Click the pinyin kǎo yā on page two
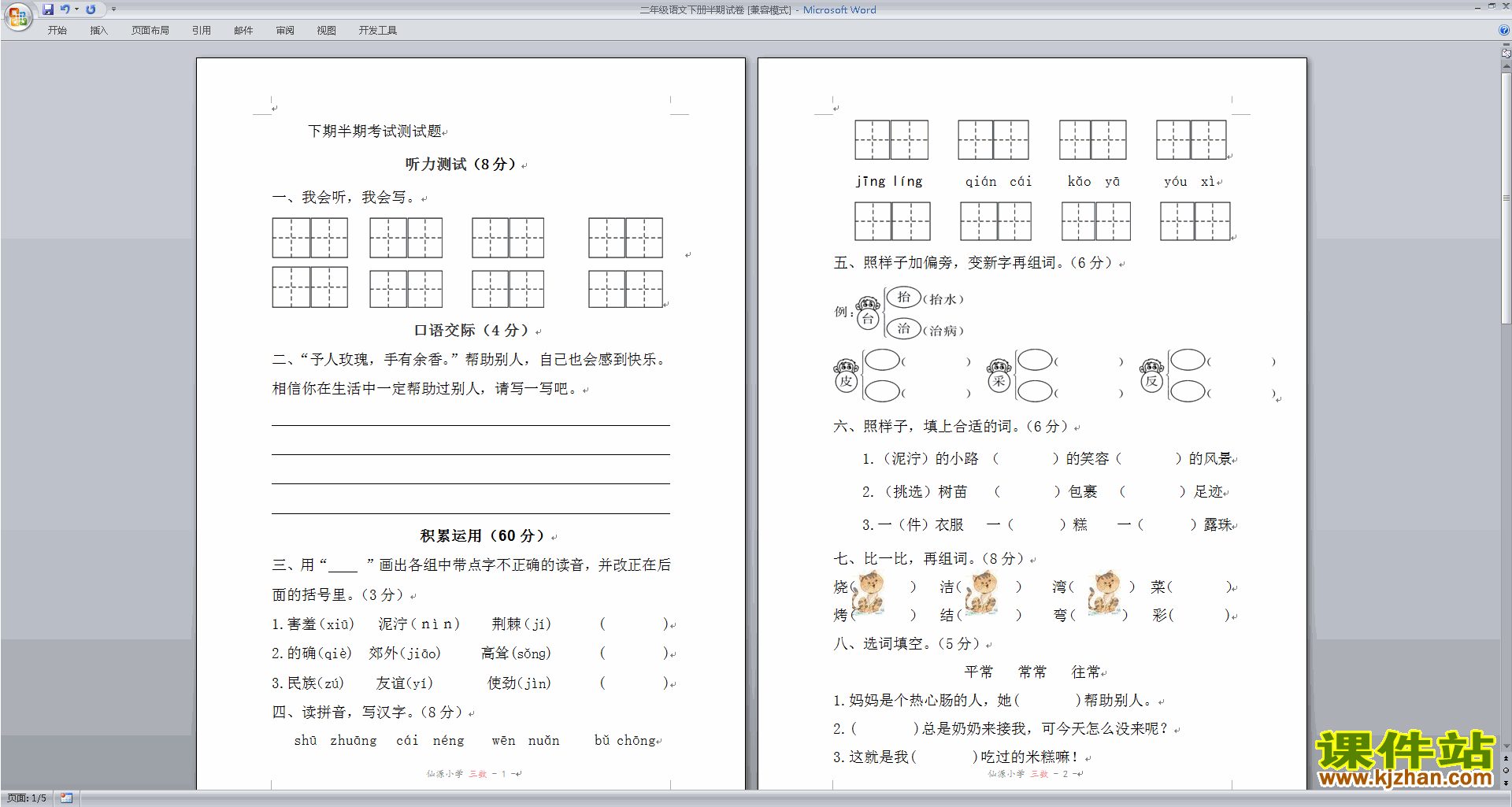Screen dimensions: 1512x807 coord(1094,182)
